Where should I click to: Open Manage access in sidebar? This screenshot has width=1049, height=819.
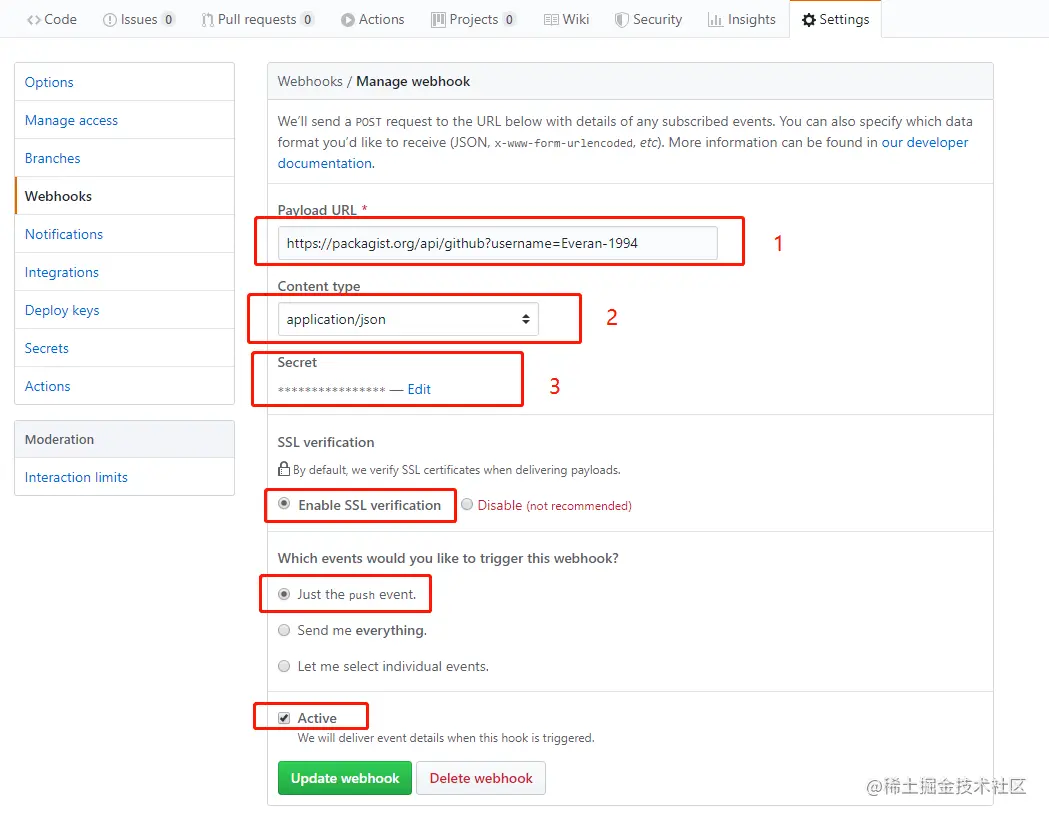(x=124, y=120)
